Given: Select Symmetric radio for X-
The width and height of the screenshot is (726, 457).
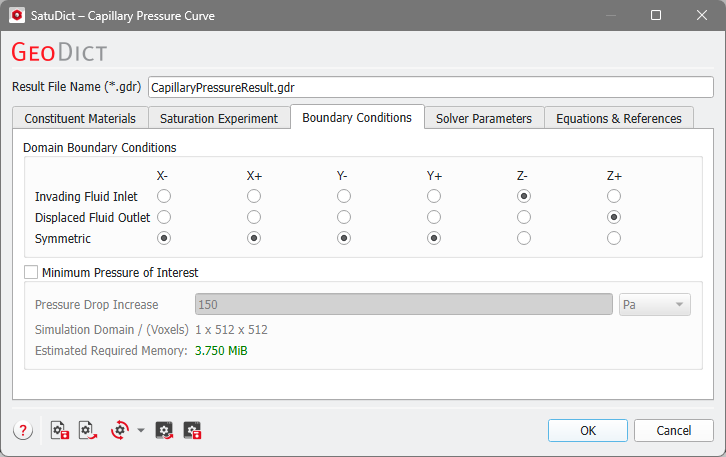Looking at the screenshot, I should point(164,238).
